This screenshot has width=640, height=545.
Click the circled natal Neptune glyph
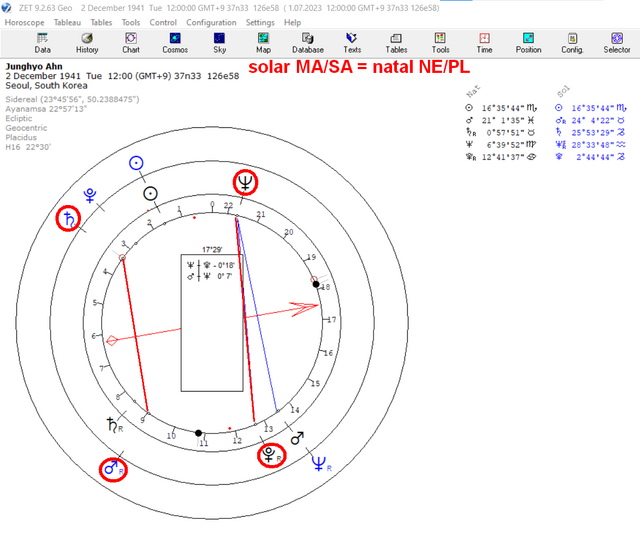245,182
